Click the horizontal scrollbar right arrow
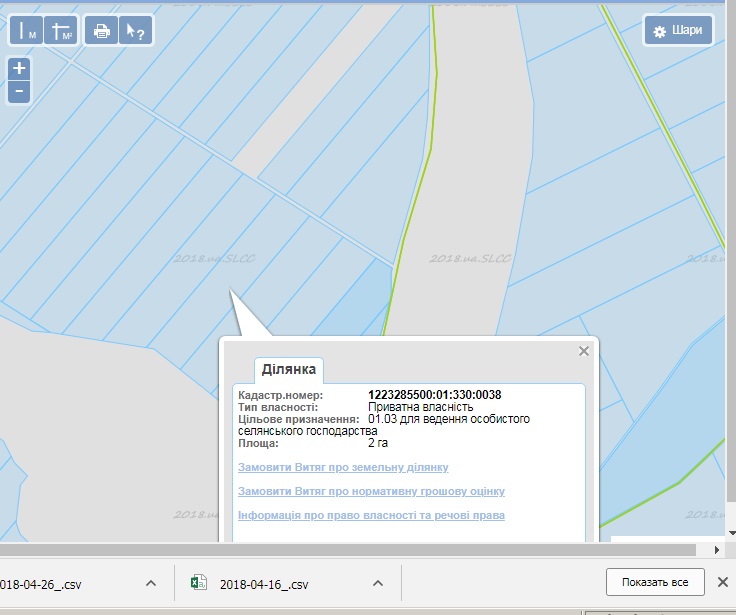 pyautogui.click(x=716, y=550)
